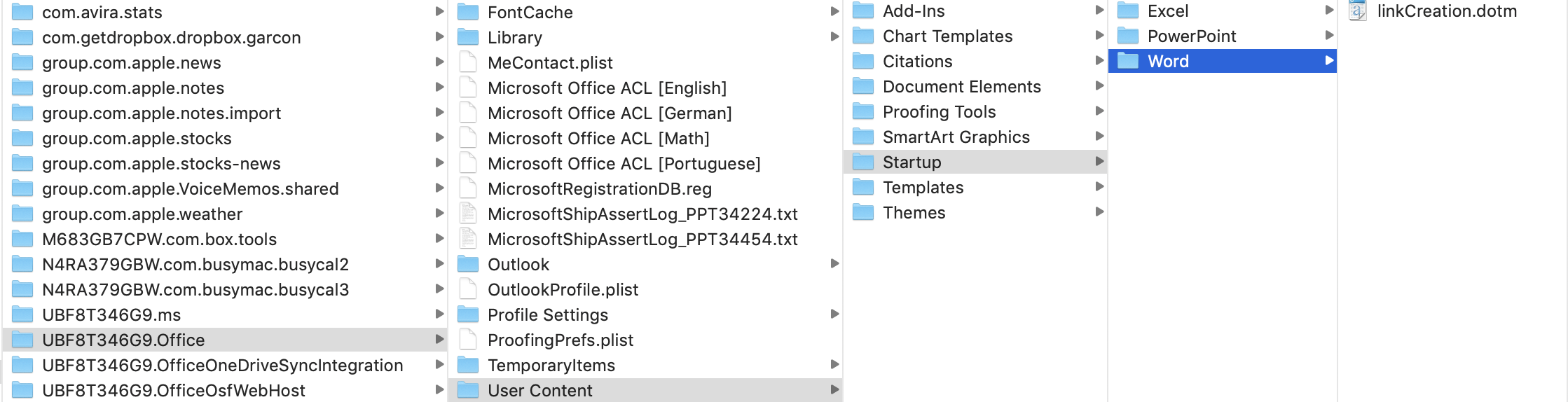
Task: Click the ProofingPrefs.plist file icon
Action: click(x=468, y=340)
